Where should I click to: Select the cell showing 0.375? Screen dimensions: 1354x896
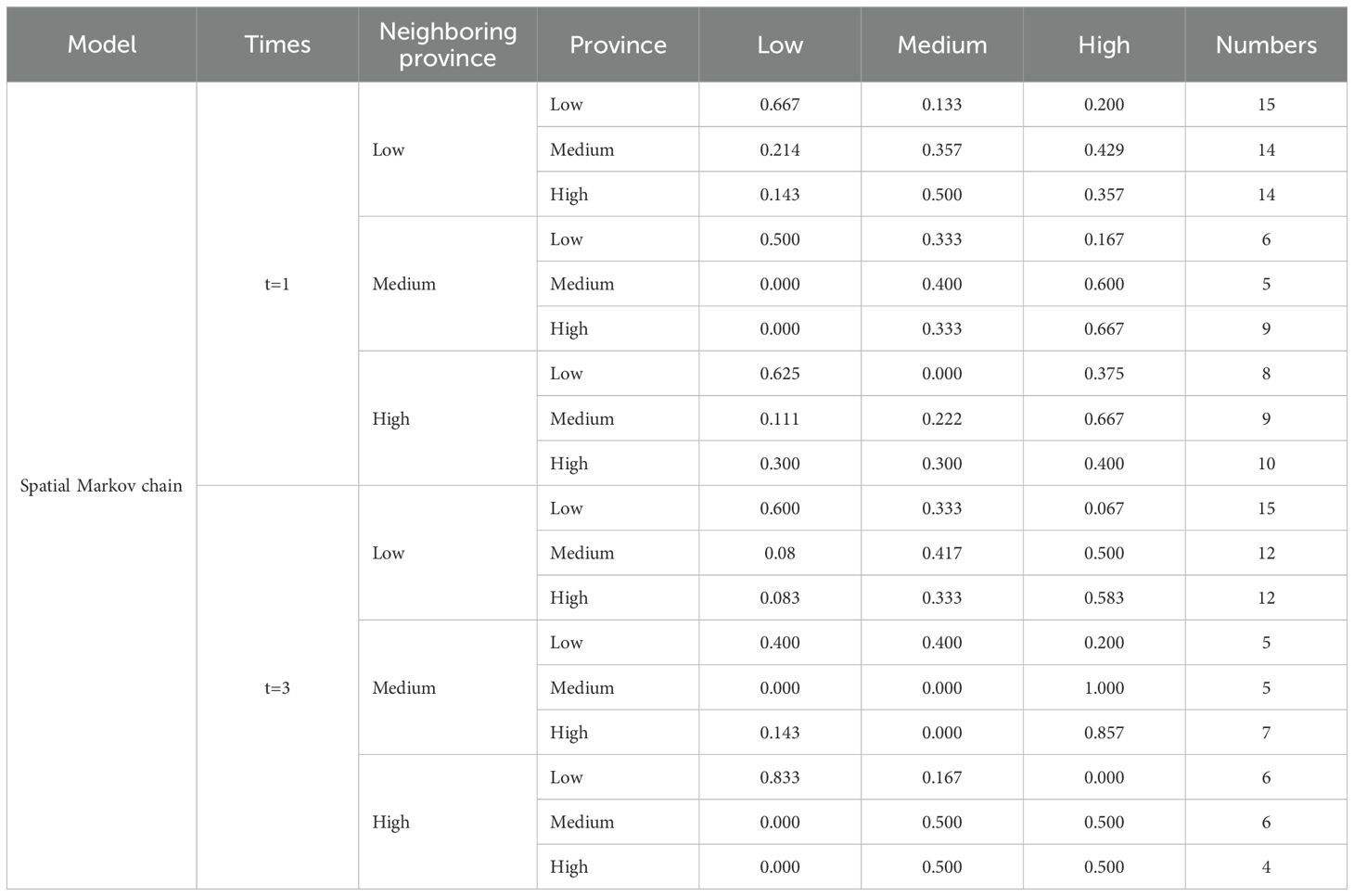[x=1104, y=374]
